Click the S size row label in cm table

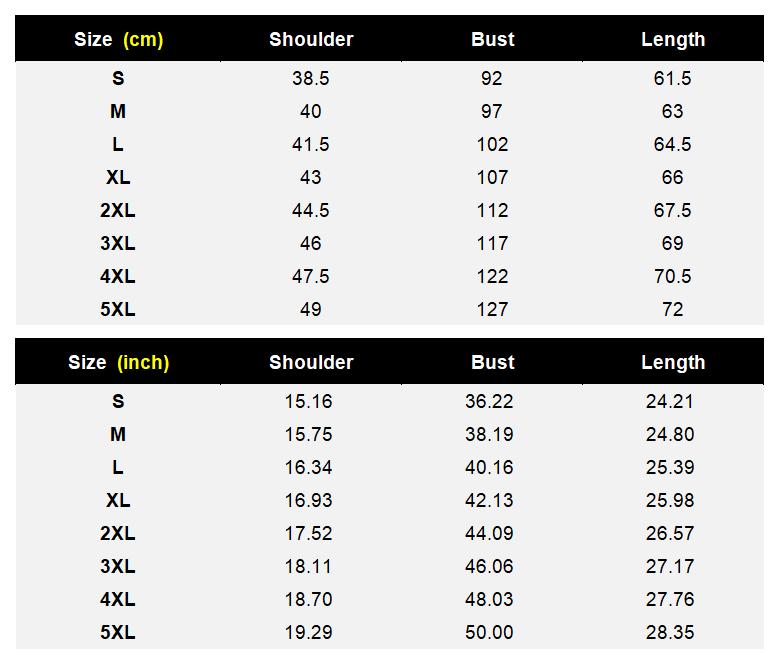(x=118, y=79)
